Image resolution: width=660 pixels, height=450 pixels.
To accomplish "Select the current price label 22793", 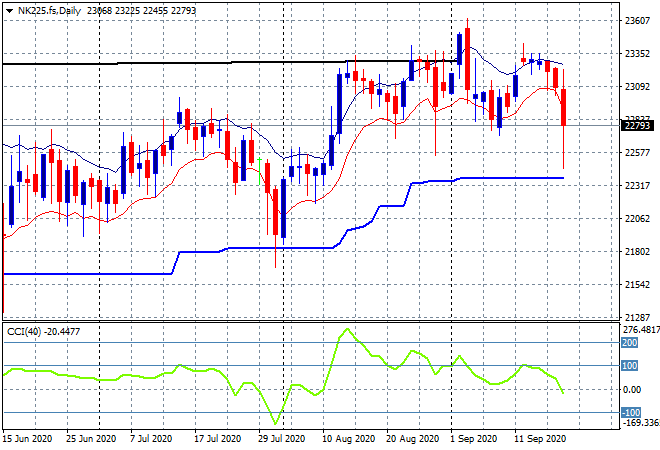I will coord(637,125).
